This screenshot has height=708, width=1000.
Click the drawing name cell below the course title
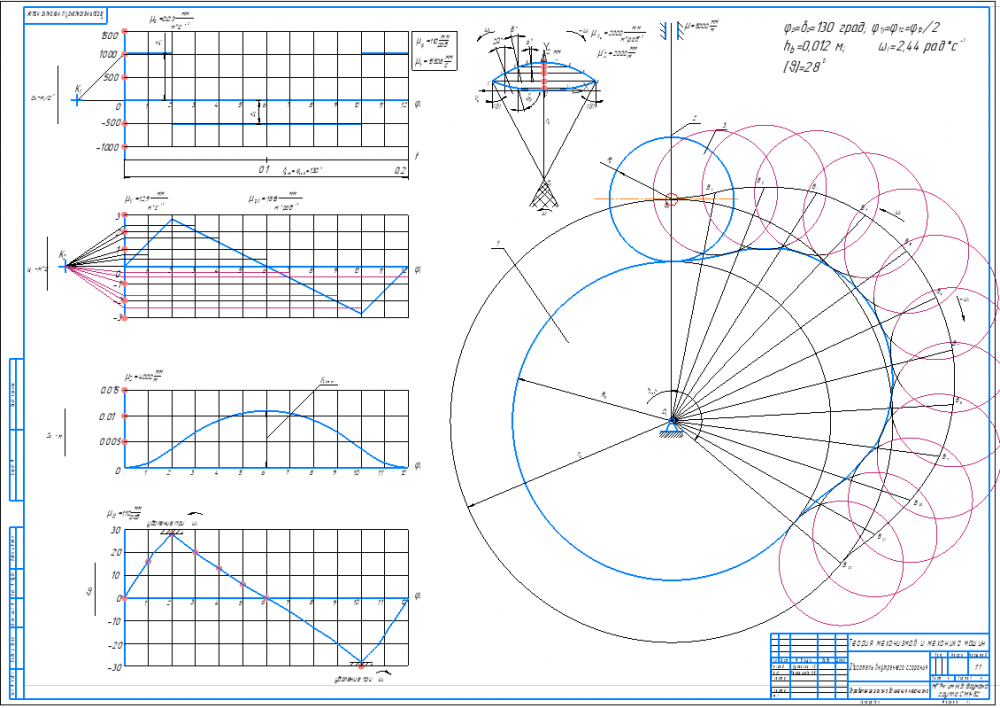[x=888, y=667]
